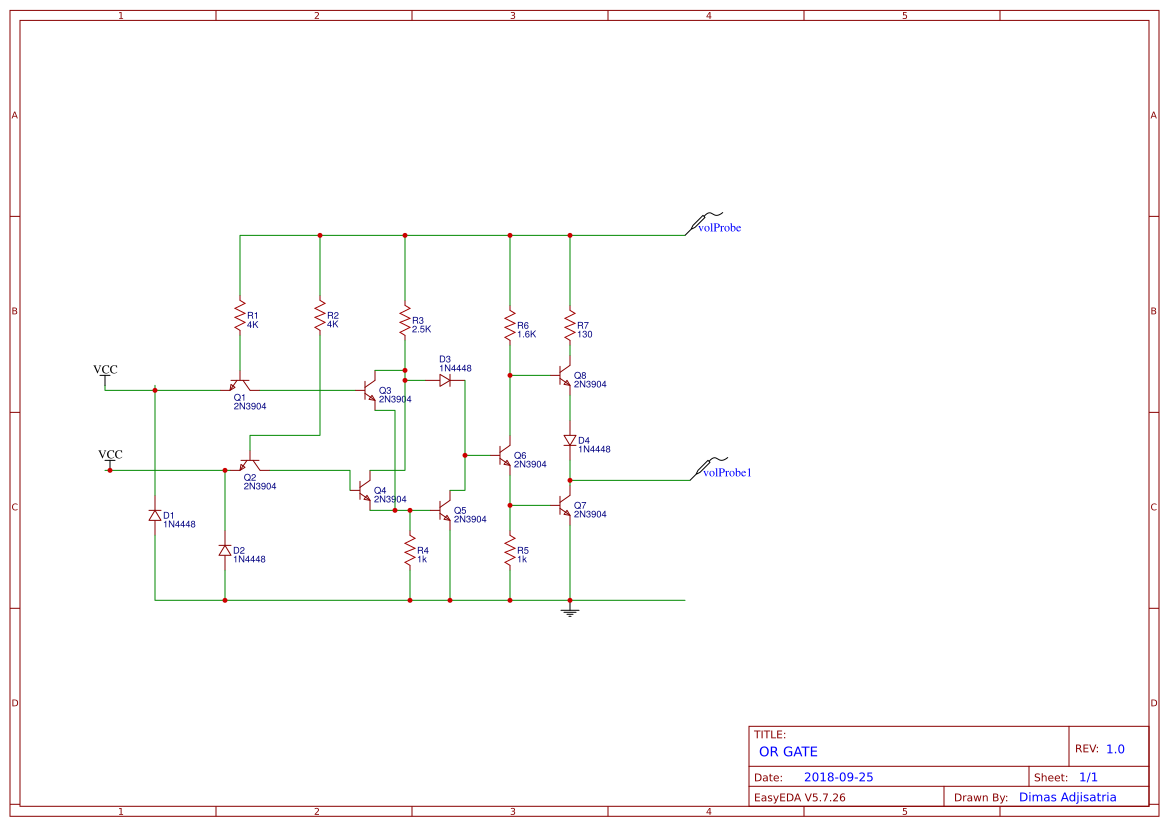
Task: Click the '1N4448' label under D4
Action: [594, 450]
